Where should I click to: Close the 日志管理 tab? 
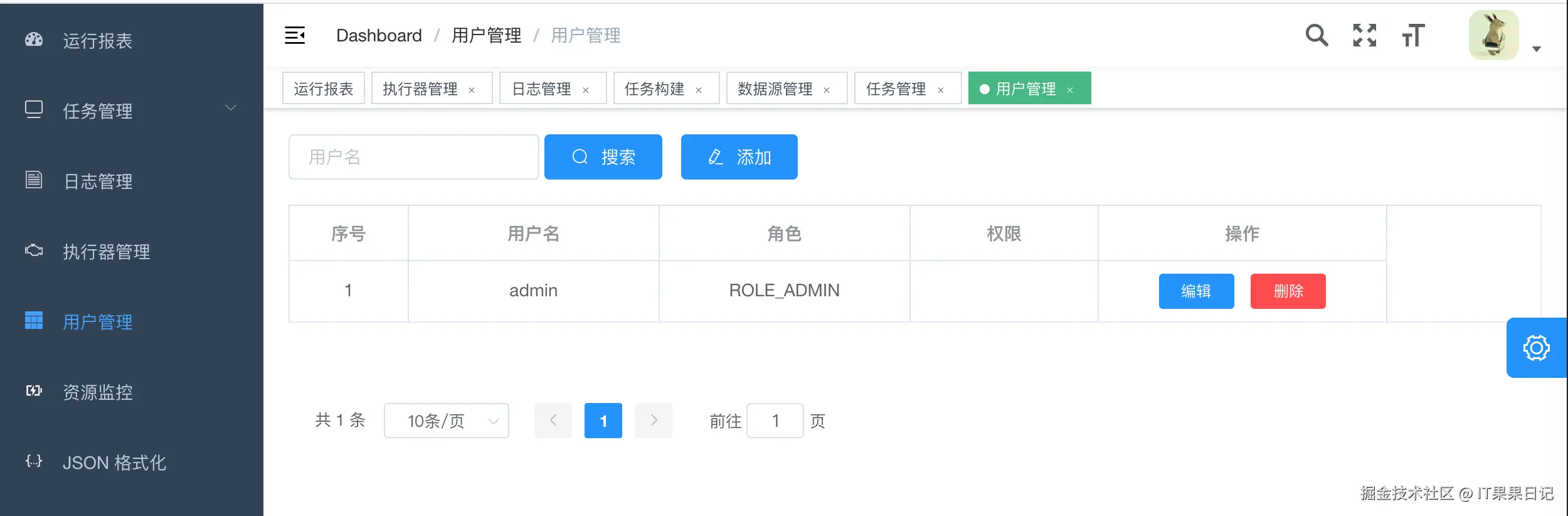pos(586,90)
